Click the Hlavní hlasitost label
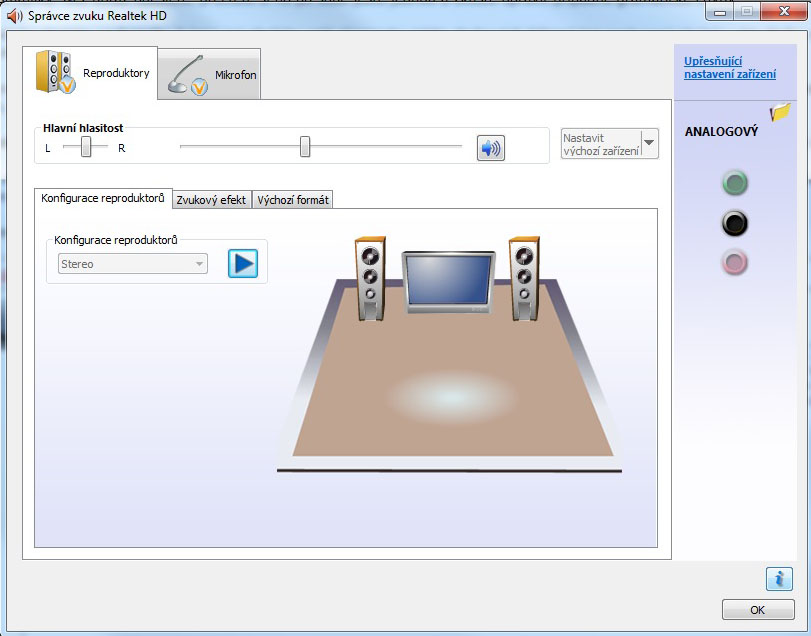 (x=83, y=128)
